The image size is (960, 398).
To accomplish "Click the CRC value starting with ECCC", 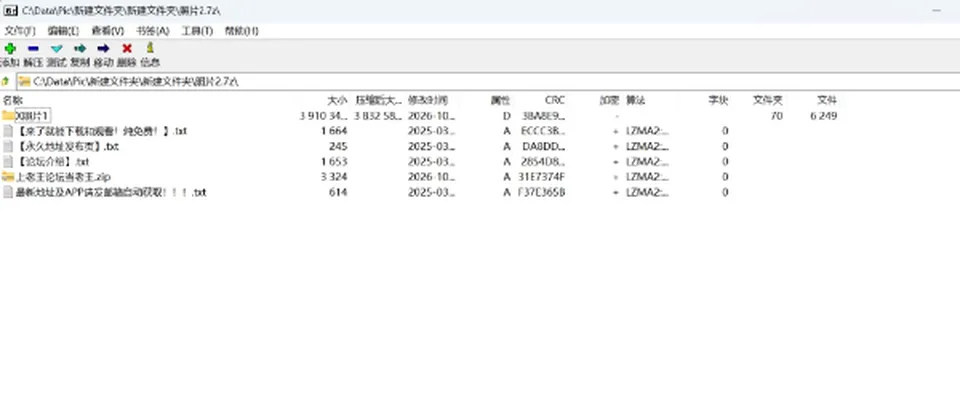I will pyautogui.click(x=543, y=131).
